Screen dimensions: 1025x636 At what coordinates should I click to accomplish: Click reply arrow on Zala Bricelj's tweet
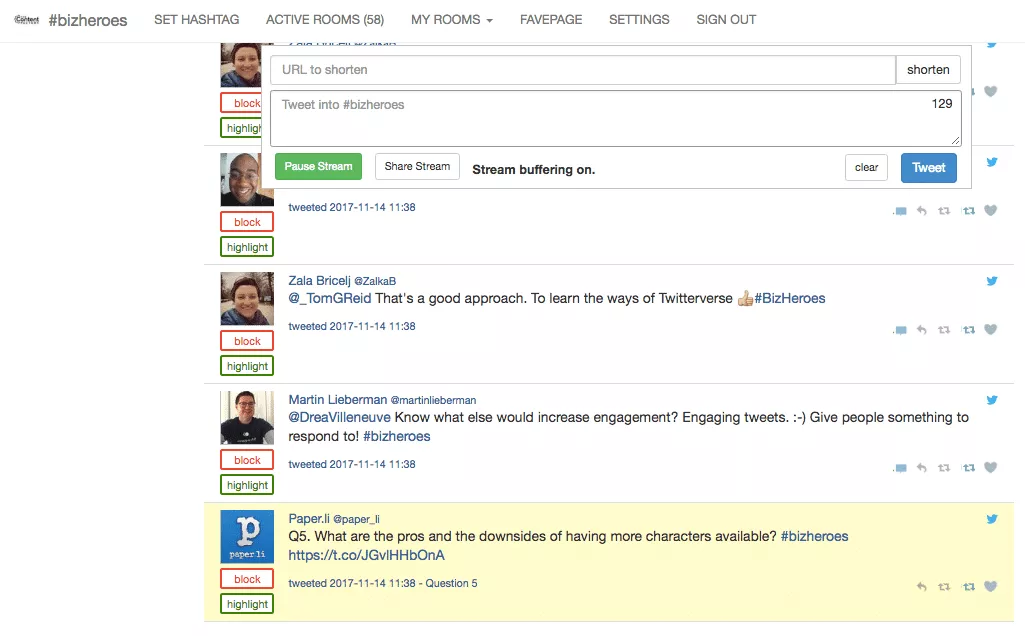point(921,330)
